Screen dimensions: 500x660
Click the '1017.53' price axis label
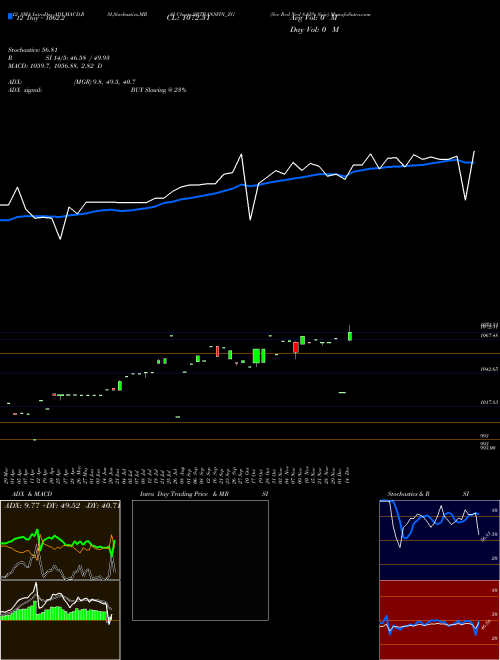(x=489, y=402)
